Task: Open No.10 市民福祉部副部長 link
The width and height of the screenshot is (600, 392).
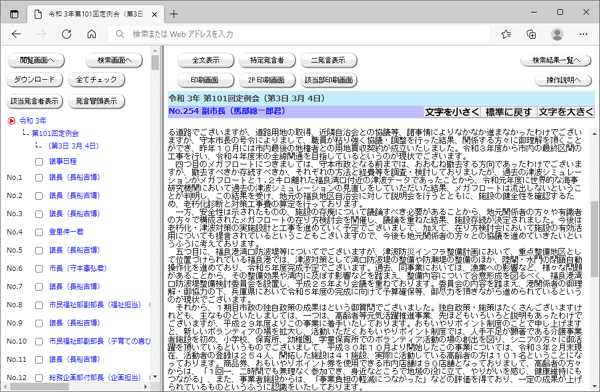Action: [100, 341]
